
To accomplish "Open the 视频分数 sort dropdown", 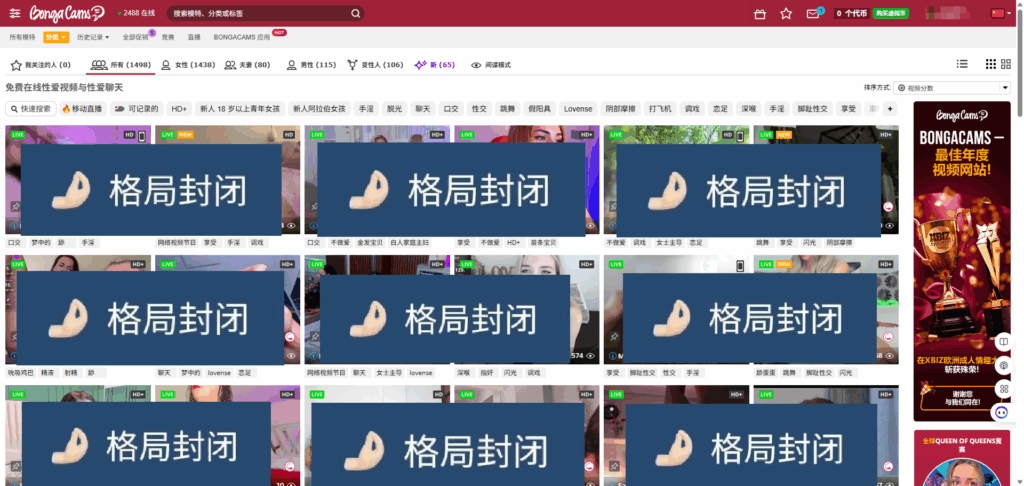I will tap(952, 88).
